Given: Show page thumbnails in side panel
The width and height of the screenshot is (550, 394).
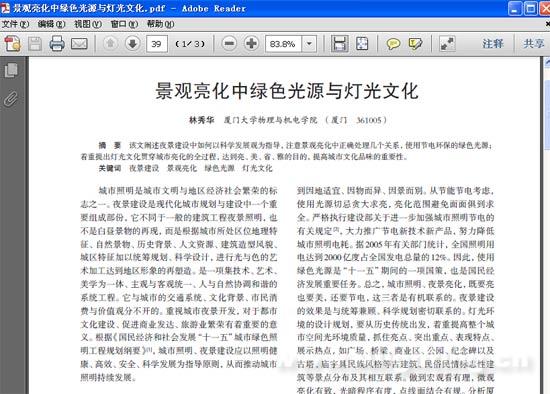Looking at the screenshot, I should 12,70.
